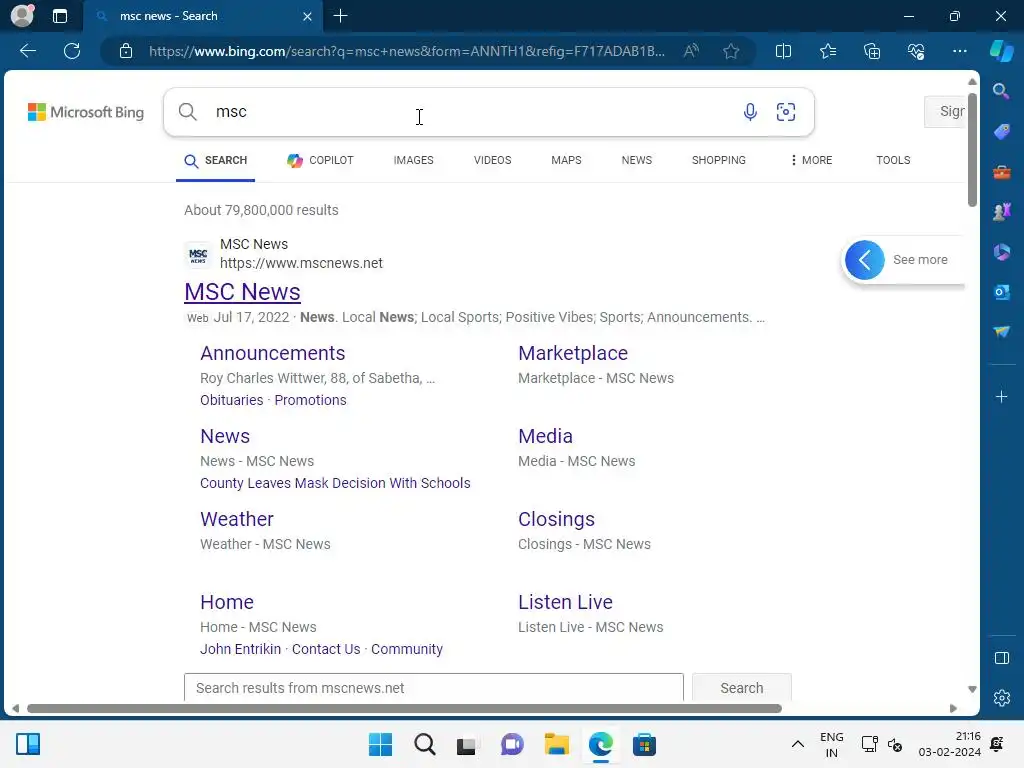The width and height of the screenshot is (1024, 768).
Task: Open File Explorer from taskbar
Action: click(556, 744)
